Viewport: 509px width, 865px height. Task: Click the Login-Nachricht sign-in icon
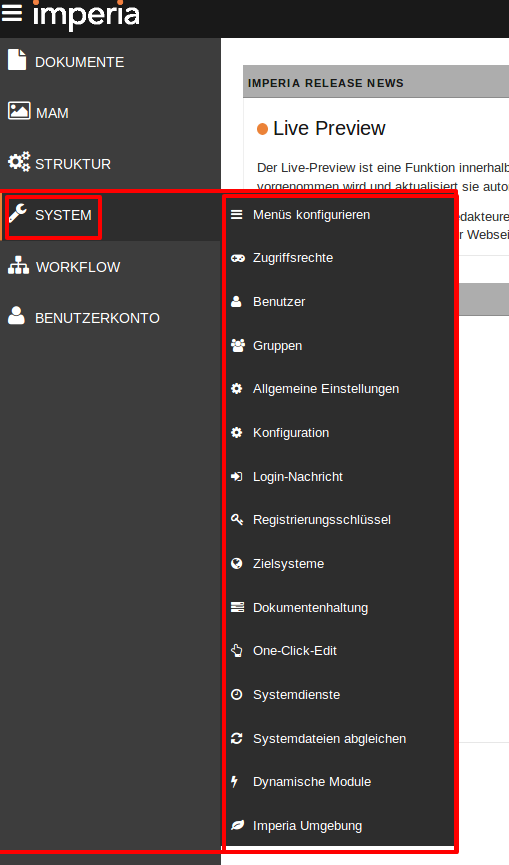(x=237, y=476)
